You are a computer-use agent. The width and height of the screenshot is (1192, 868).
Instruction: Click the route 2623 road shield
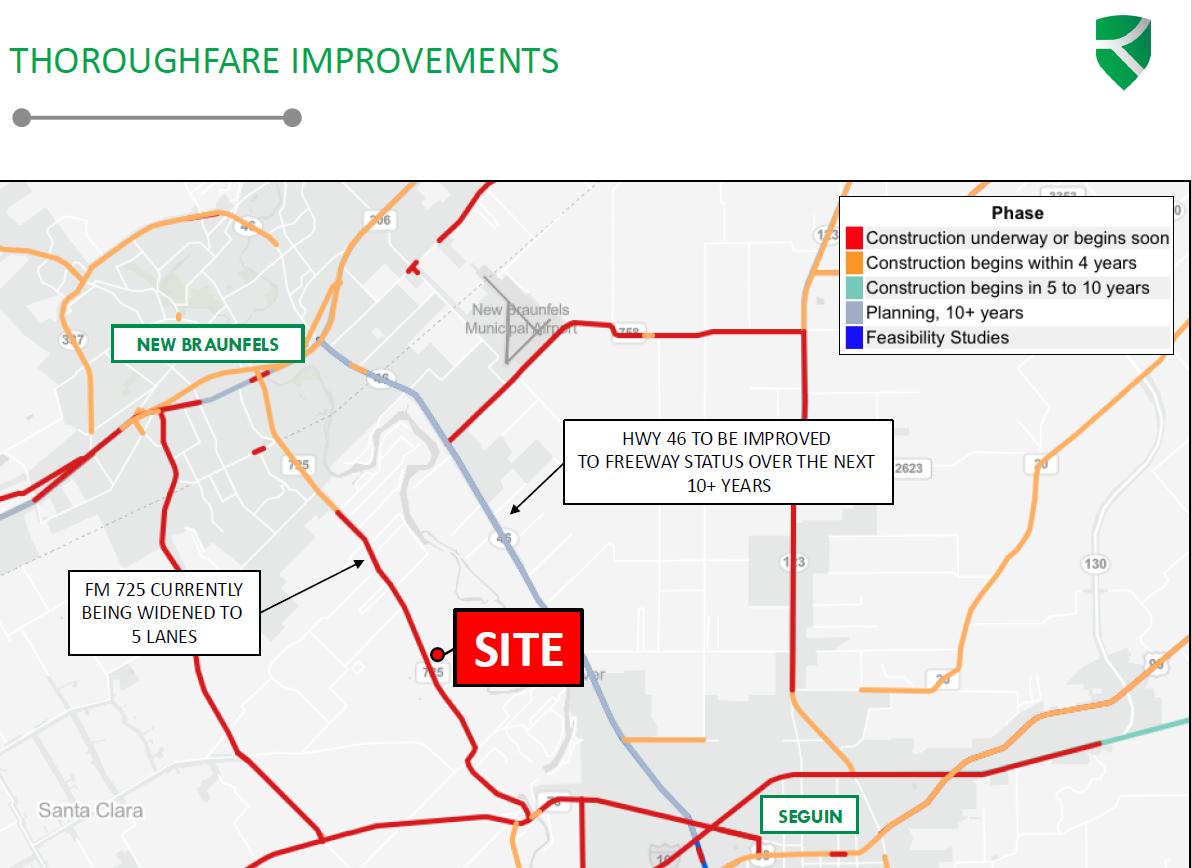909,468
